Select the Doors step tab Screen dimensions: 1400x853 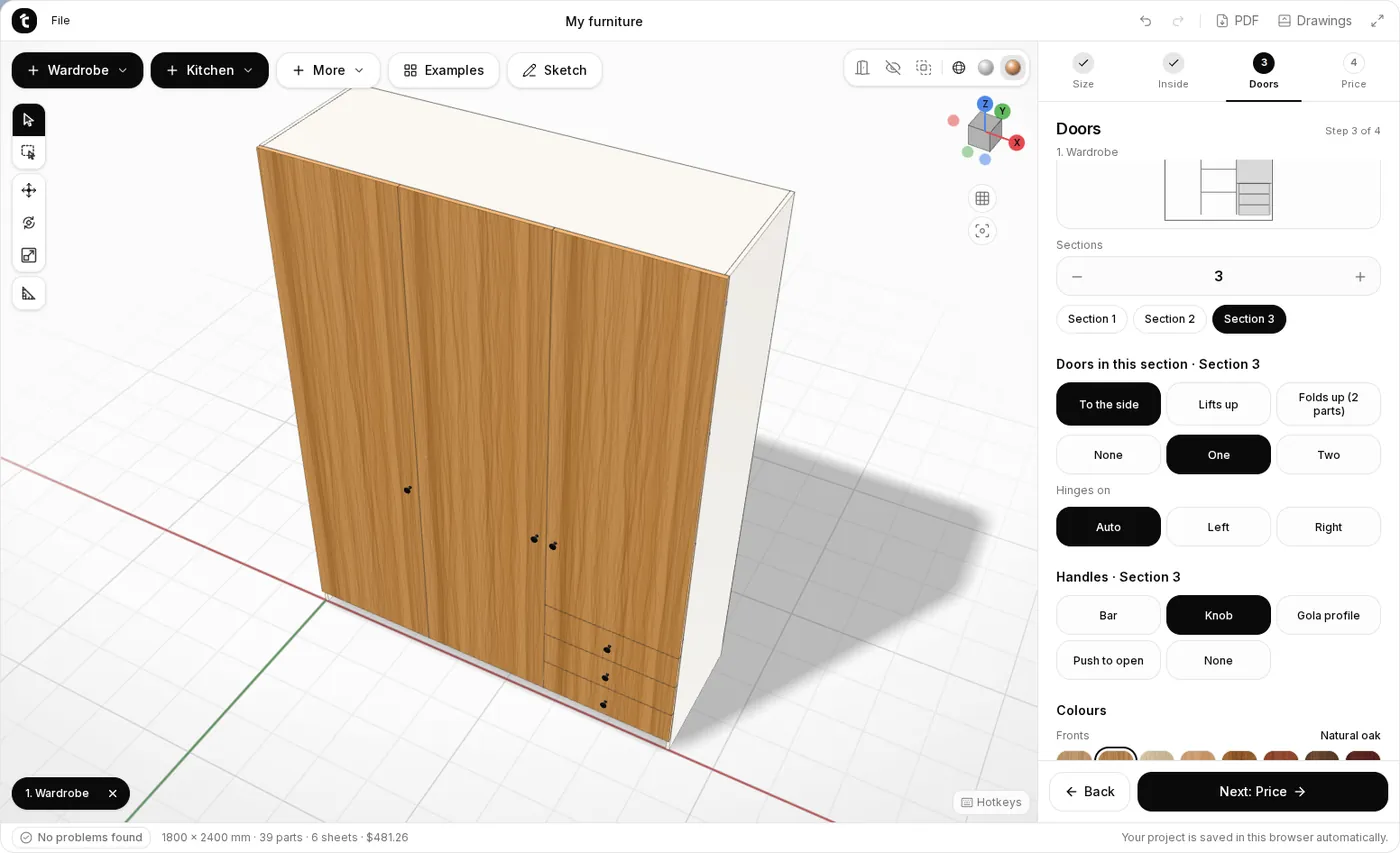1264,72
